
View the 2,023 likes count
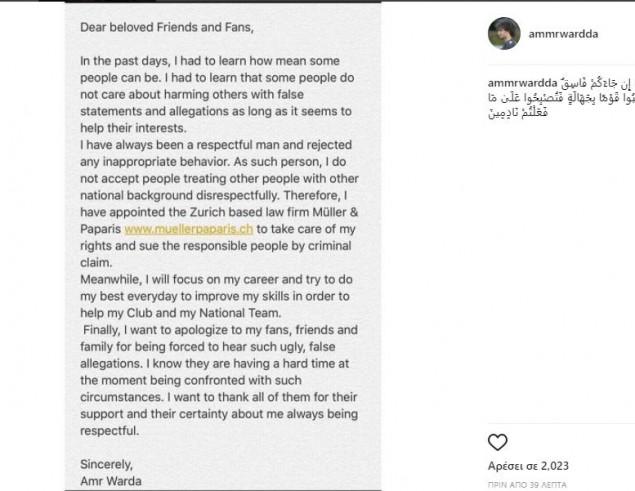[528, 466]
